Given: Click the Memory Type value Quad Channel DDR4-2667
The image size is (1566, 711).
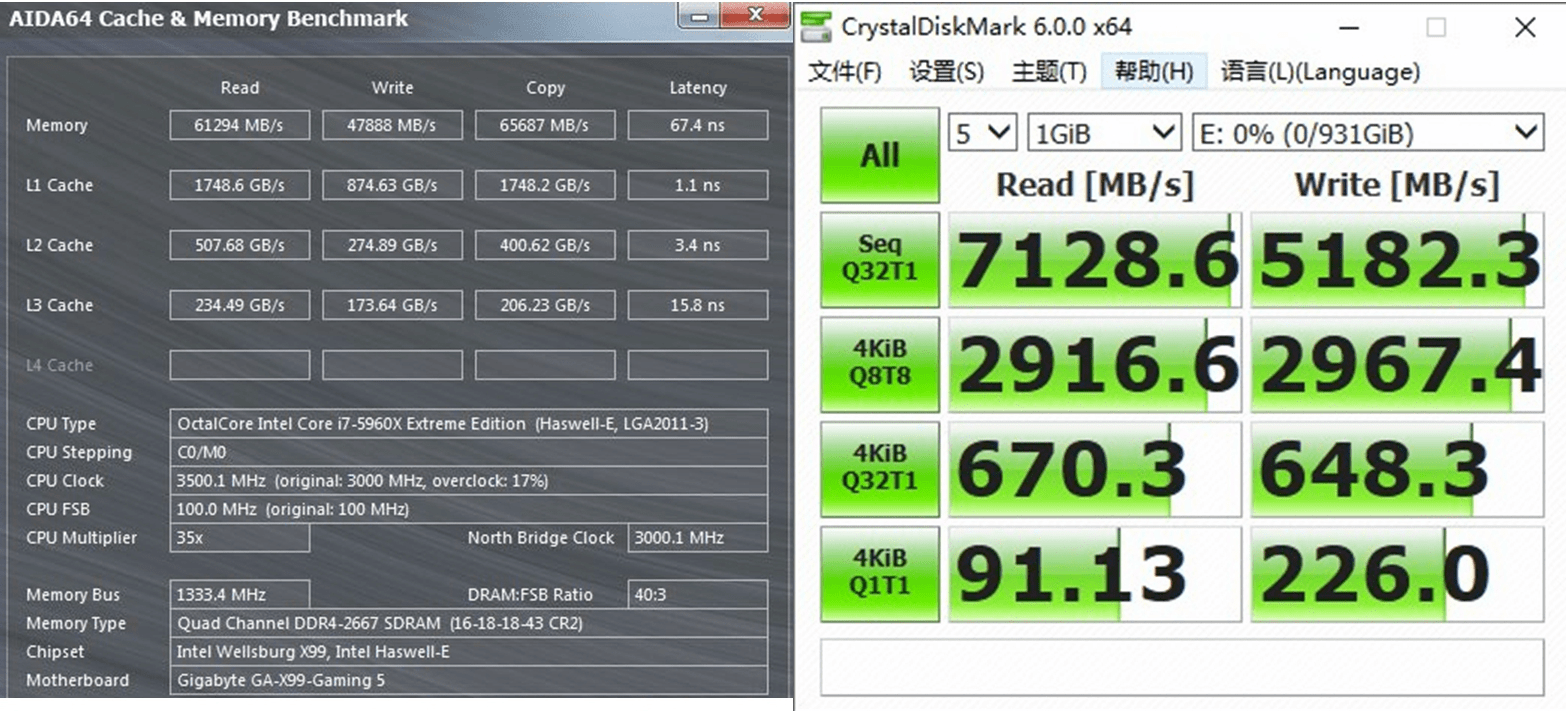Looking at the screenshot, I should (x=469, y=623).
